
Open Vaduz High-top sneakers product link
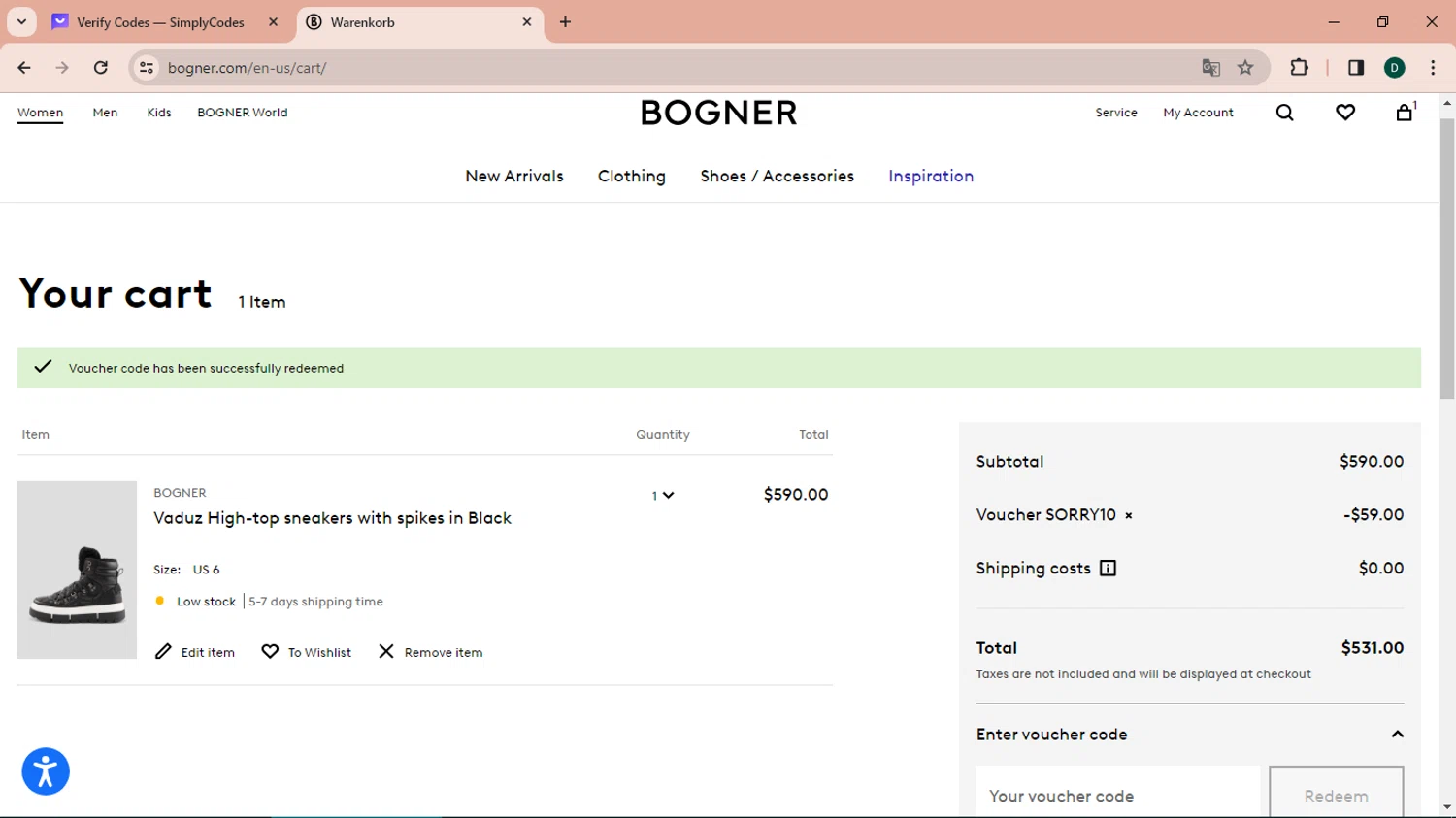[x=332, y=518]
